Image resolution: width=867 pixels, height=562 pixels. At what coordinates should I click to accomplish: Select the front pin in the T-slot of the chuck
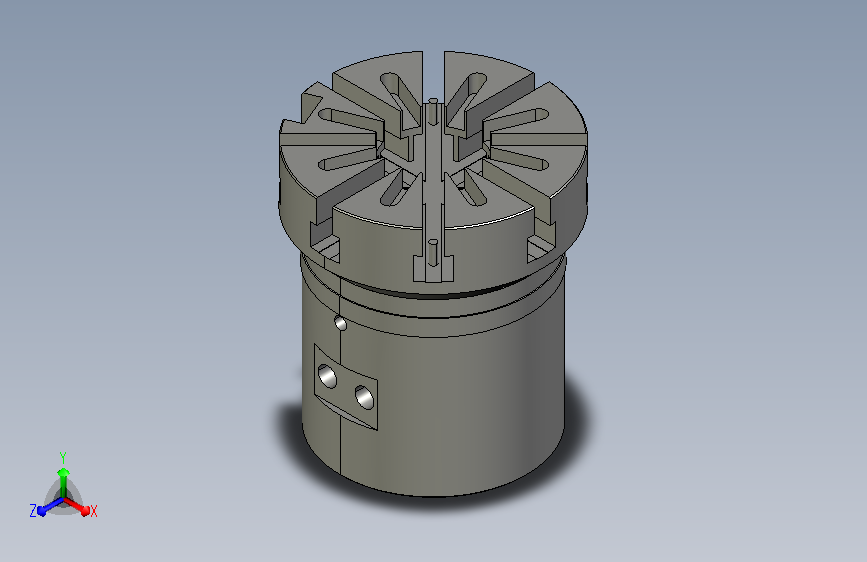pyautogui.click(x=434, y=253)
